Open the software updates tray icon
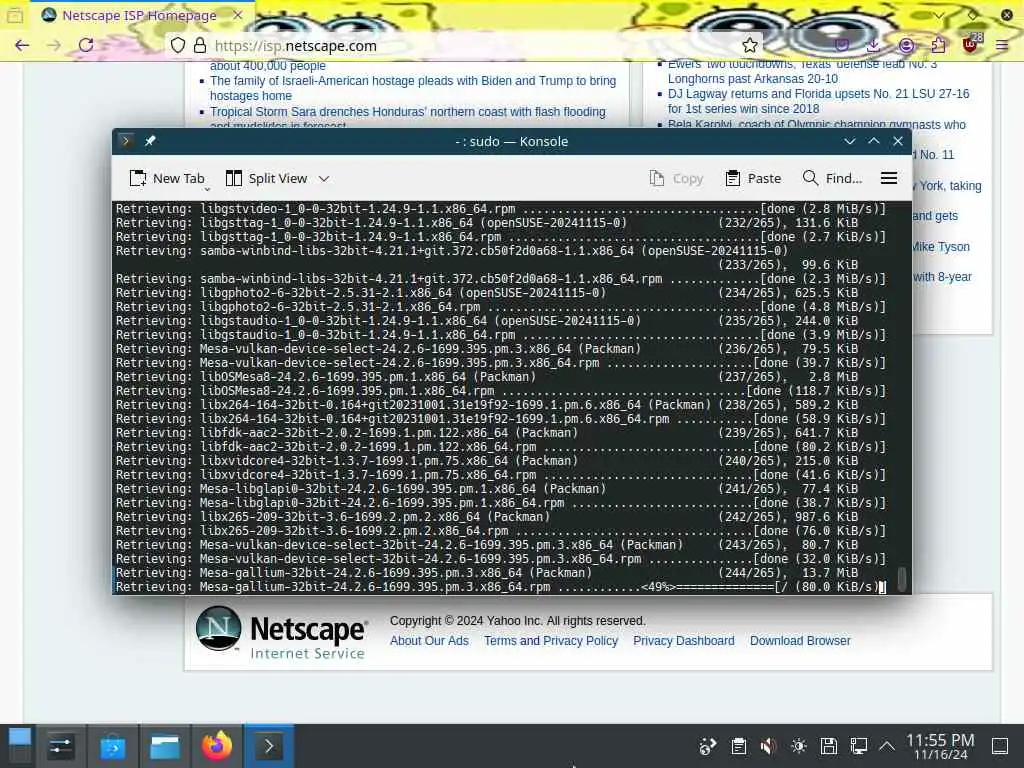 click(x=708, y=746)
